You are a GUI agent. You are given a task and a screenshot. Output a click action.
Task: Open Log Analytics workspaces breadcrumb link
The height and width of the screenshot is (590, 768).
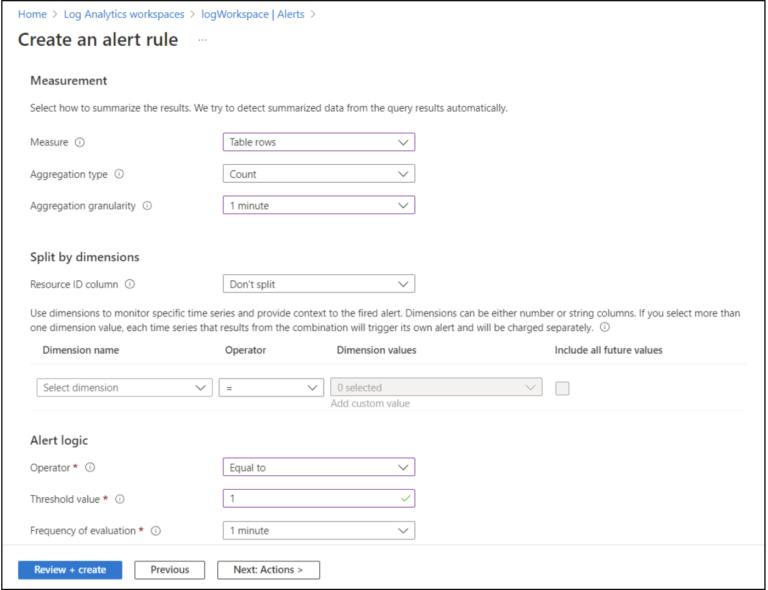click(x=125, y=14)
